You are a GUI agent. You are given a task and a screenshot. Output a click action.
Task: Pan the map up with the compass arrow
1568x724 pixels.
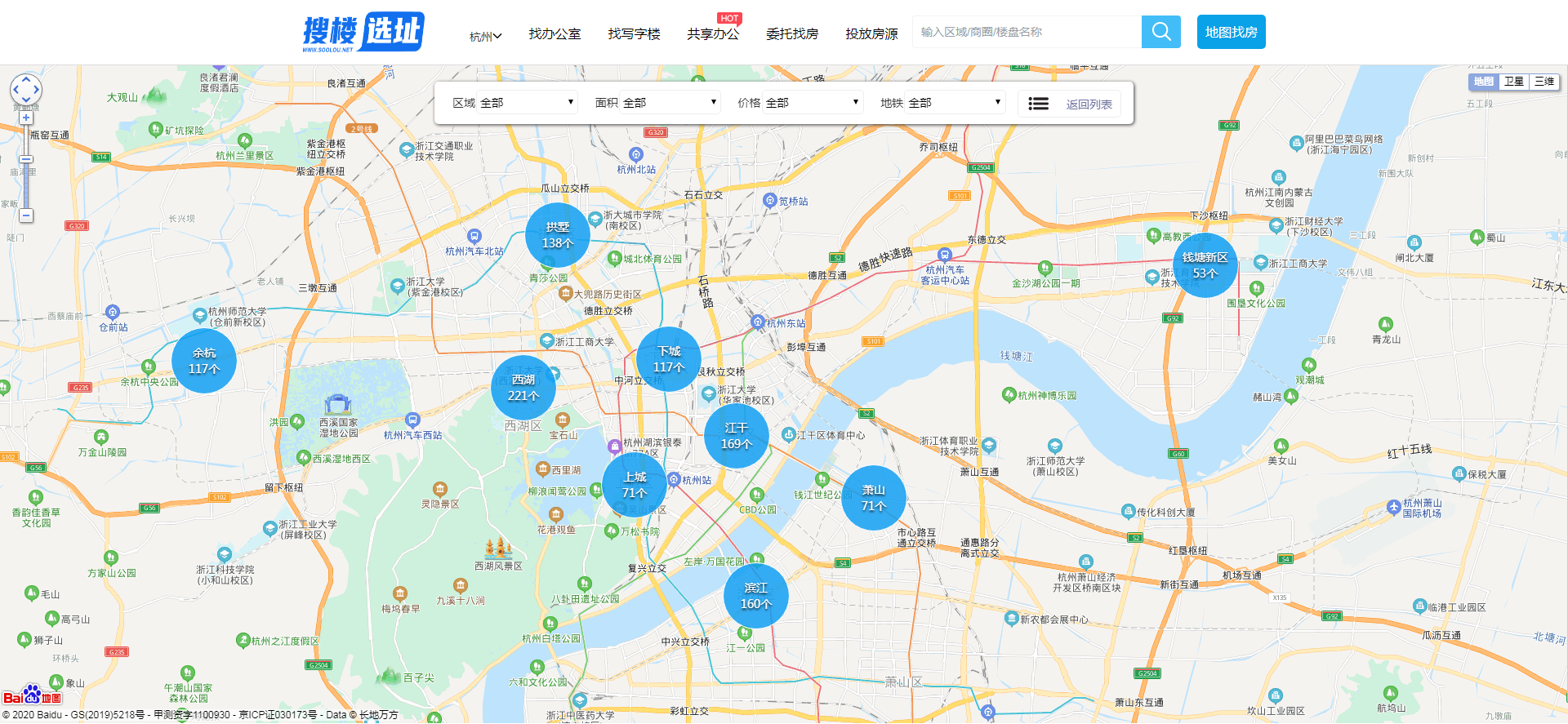26,79
